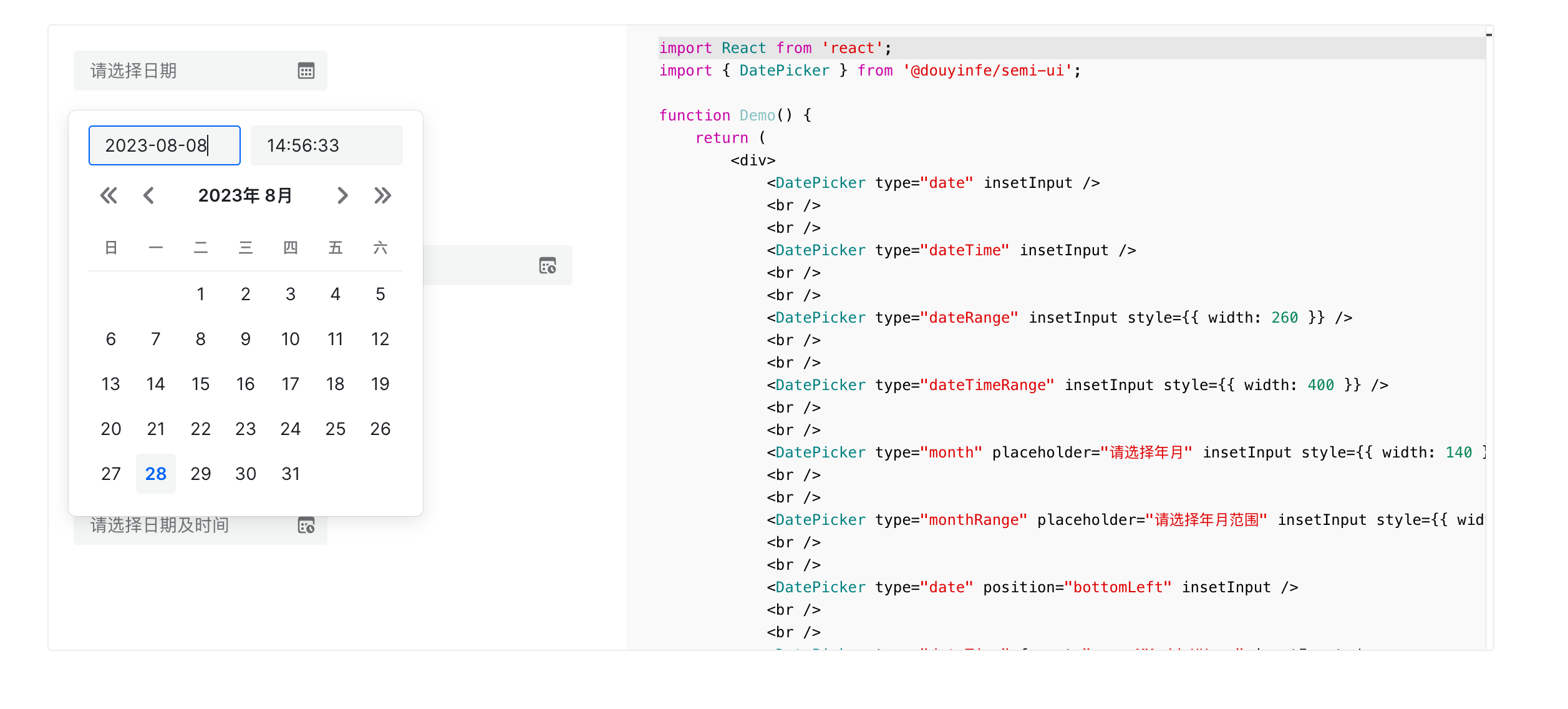Select day 15 in the calendar grid
This screenshot has height=709, width=1568.
[200, 384]
